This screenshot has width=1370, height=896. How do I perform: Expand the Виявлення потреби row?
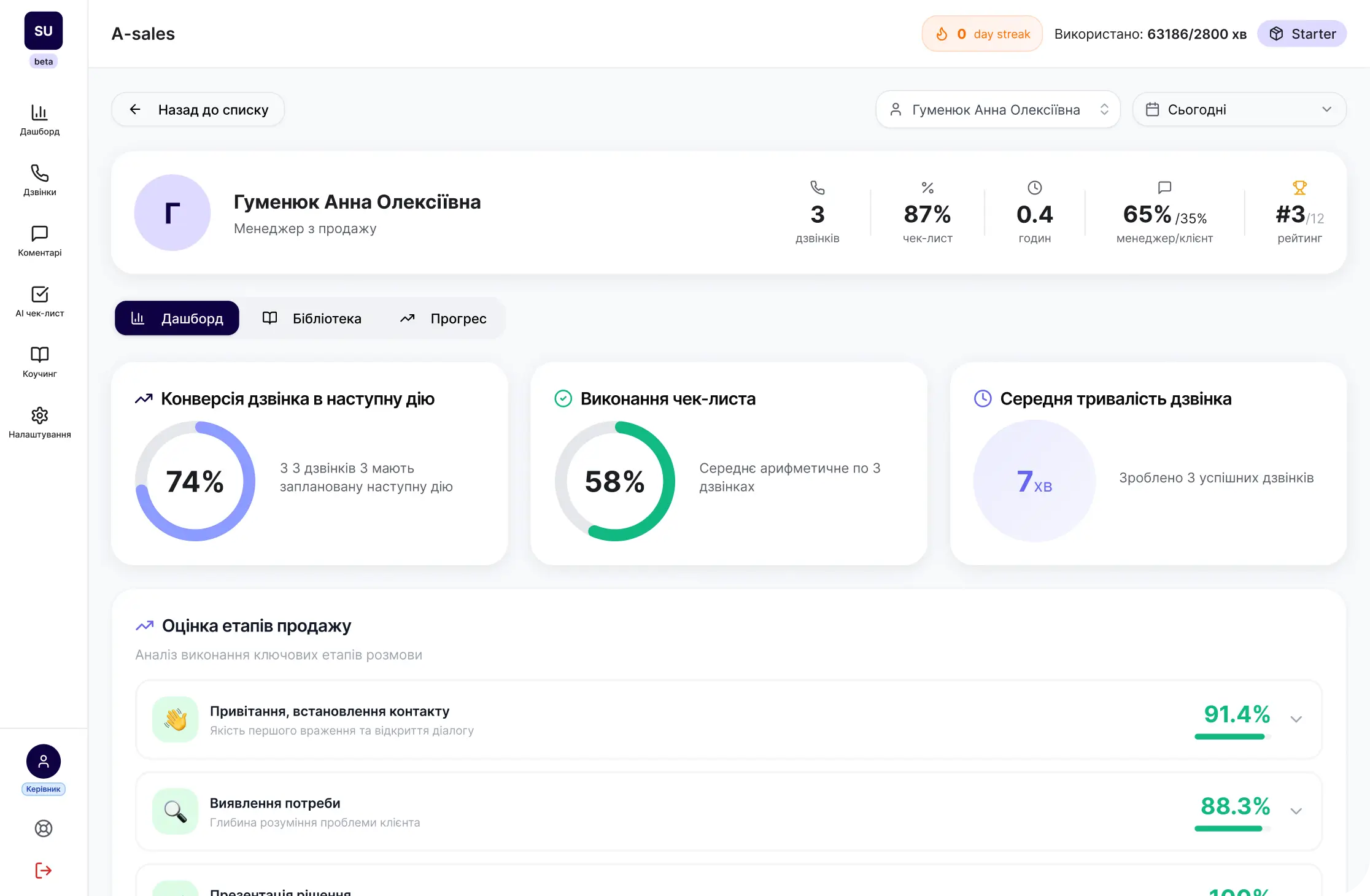click(1297, 811)
